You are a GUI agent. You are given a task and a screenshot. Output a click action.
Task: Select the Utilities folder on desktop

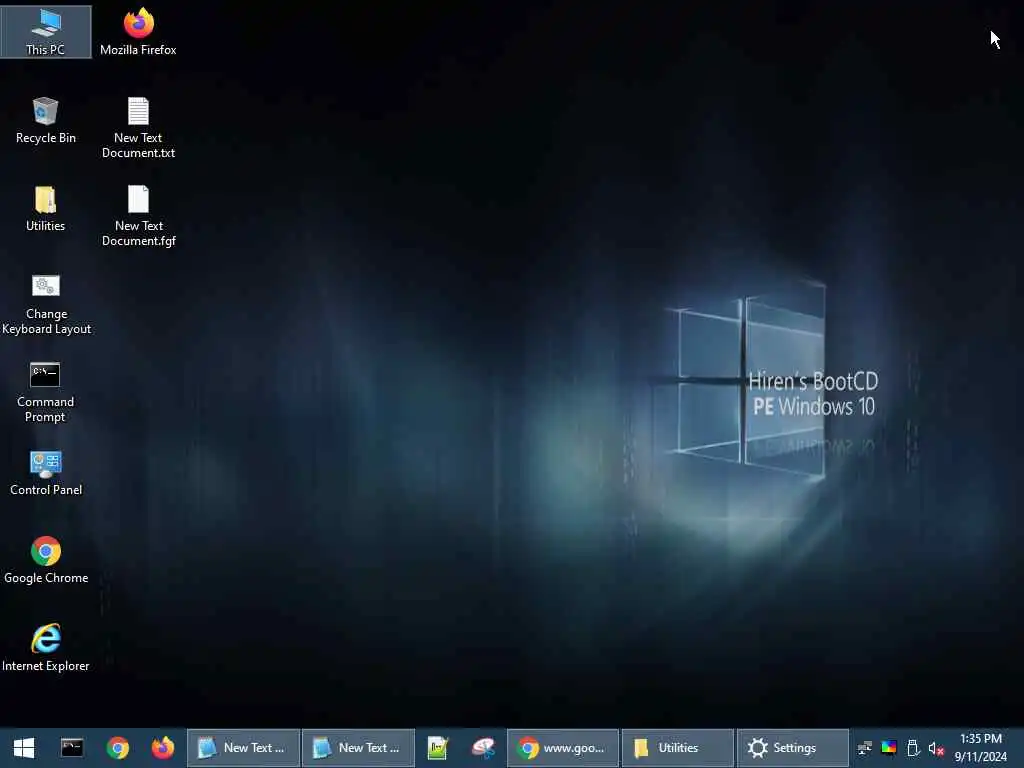pyautogui.click(x=46, y=209)
